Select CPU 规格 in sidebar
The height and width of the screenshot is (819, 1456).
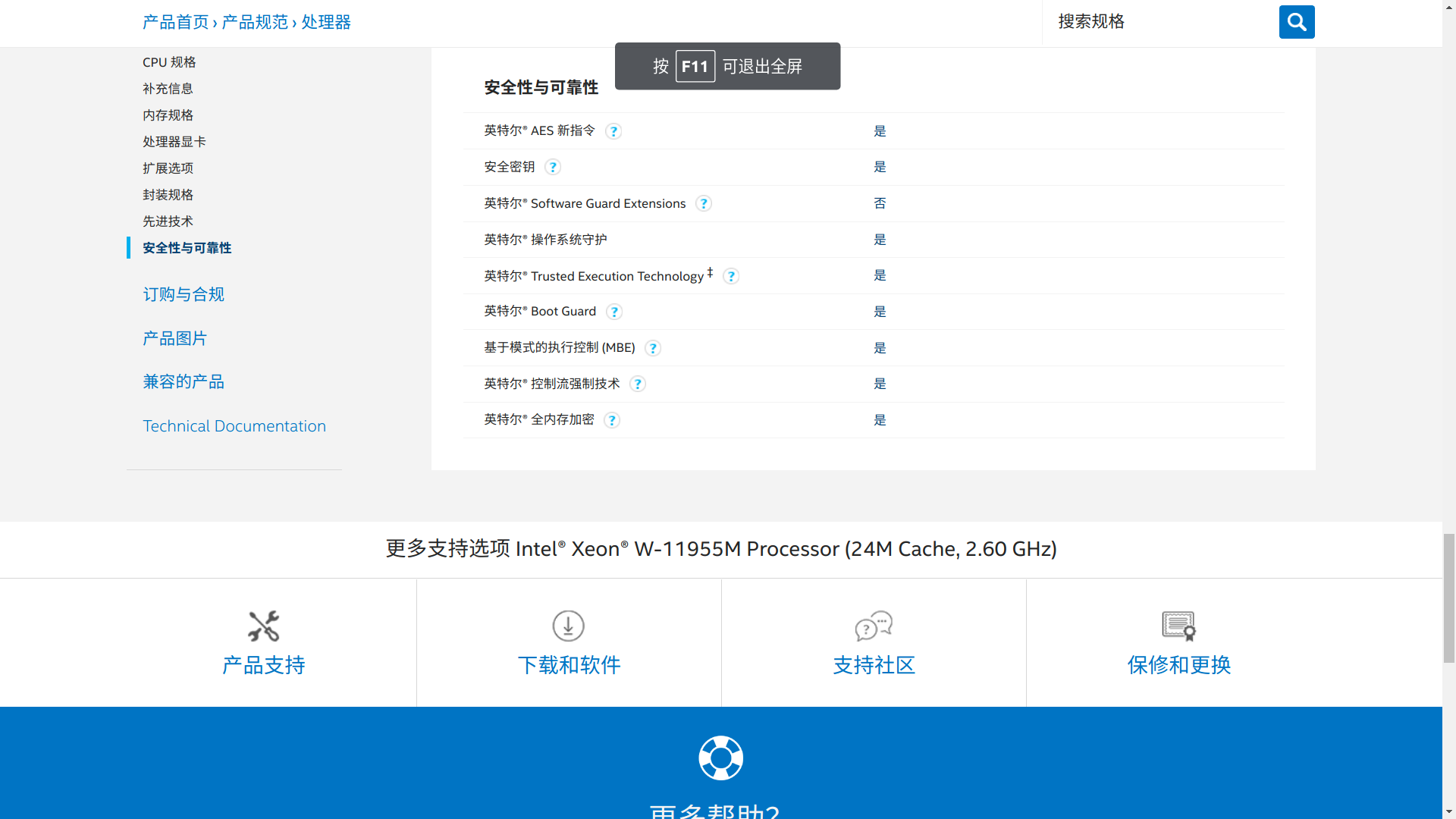click(169, 62)
